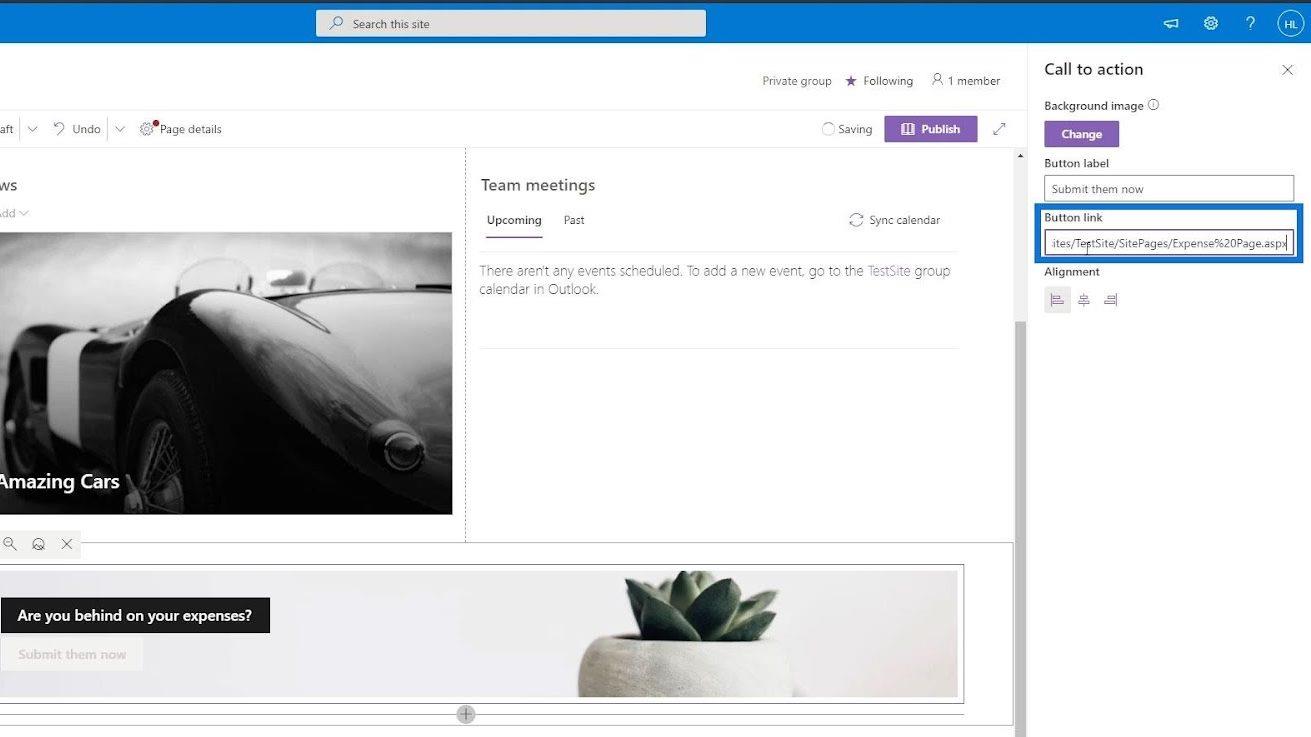
Task: Click the 'Are you behind on your expenses?' heading
Action: (x=135, y=615)
